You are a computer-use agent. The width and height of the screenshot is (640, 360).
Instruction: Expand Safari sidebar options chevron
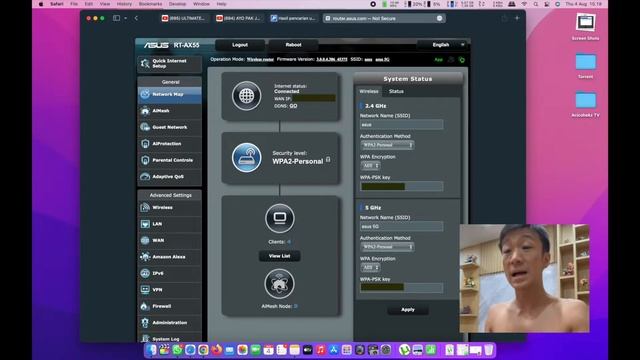click(125, 18)
